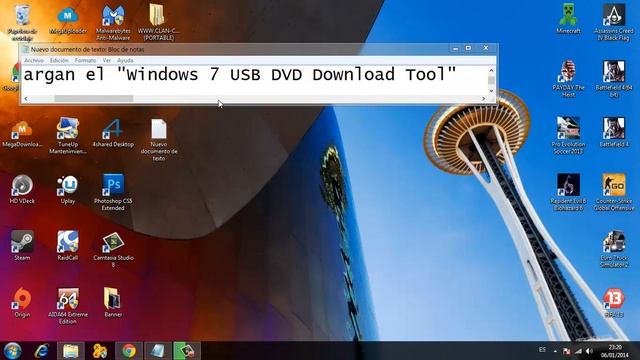Launch RaidCall desktop shortcut
Screen dimensions: 640x360
(x=68, y=246)
